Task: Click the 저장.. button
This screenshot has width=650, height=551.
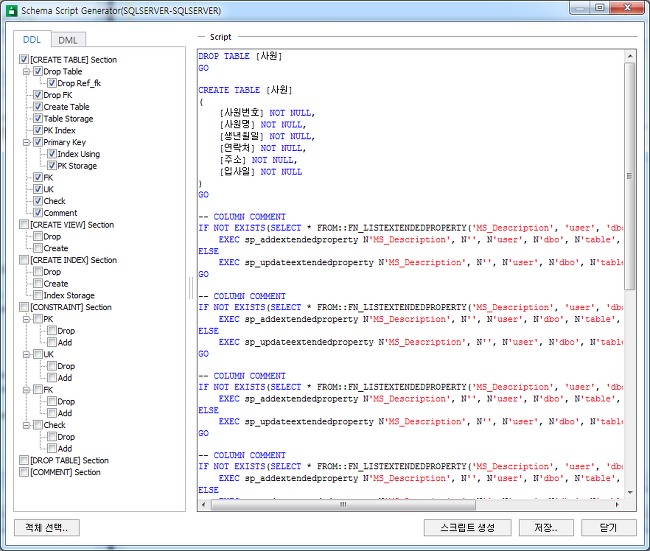Action: [546, 528]
